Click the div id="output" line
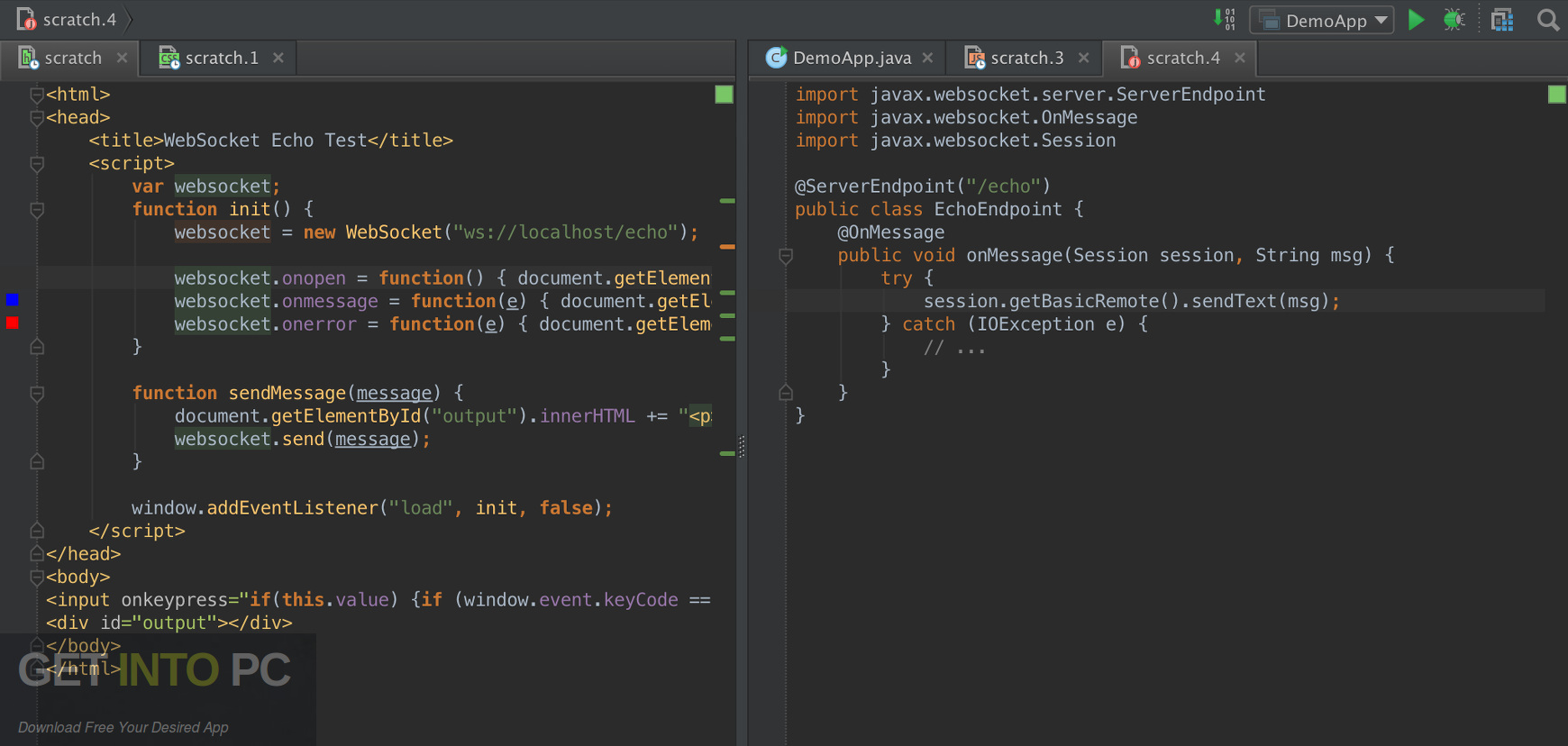 point(169,623)
